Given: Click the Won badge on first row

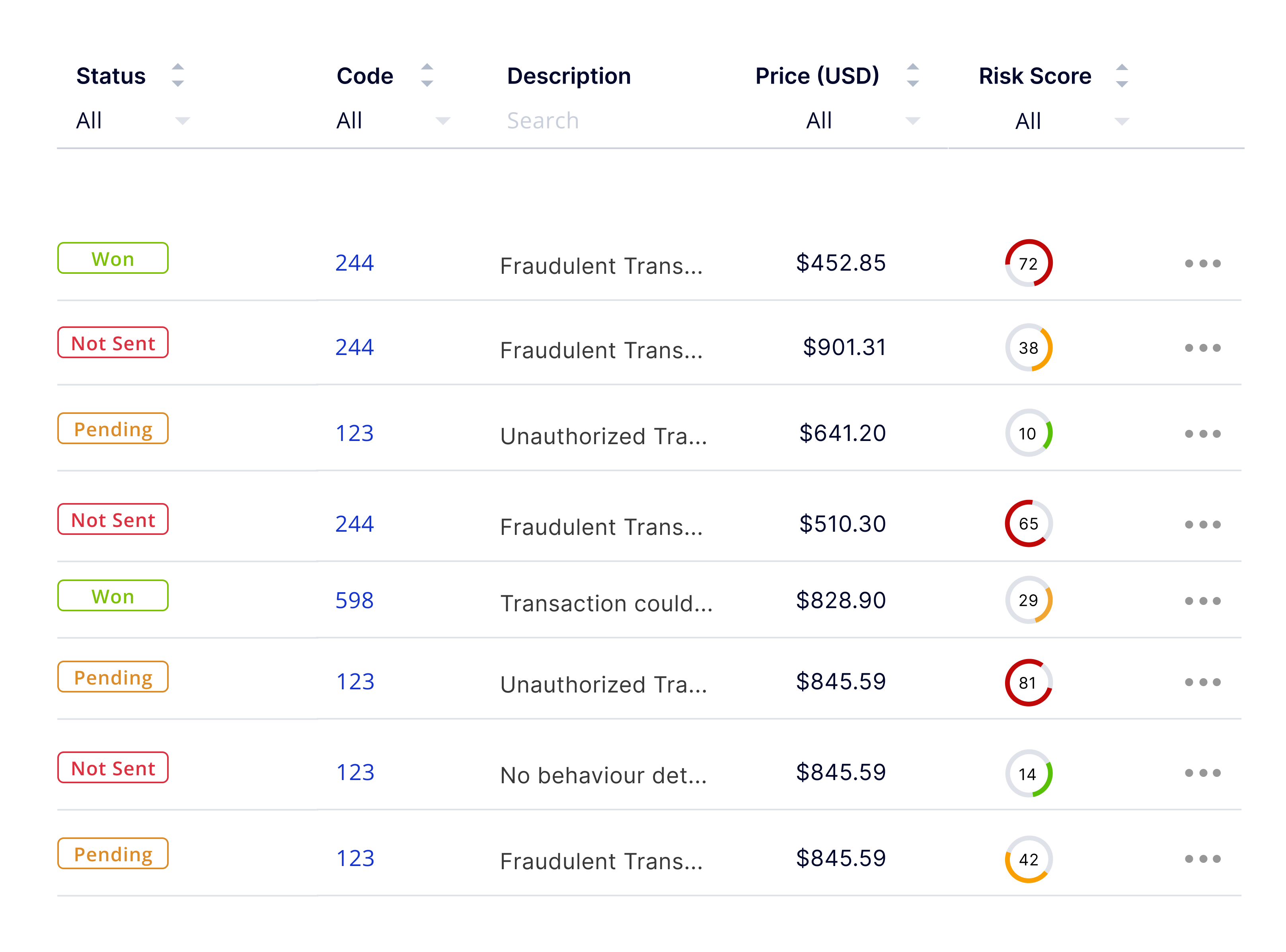Looking at the screenshot, I should pyautogui.click(x=113, y=258).
